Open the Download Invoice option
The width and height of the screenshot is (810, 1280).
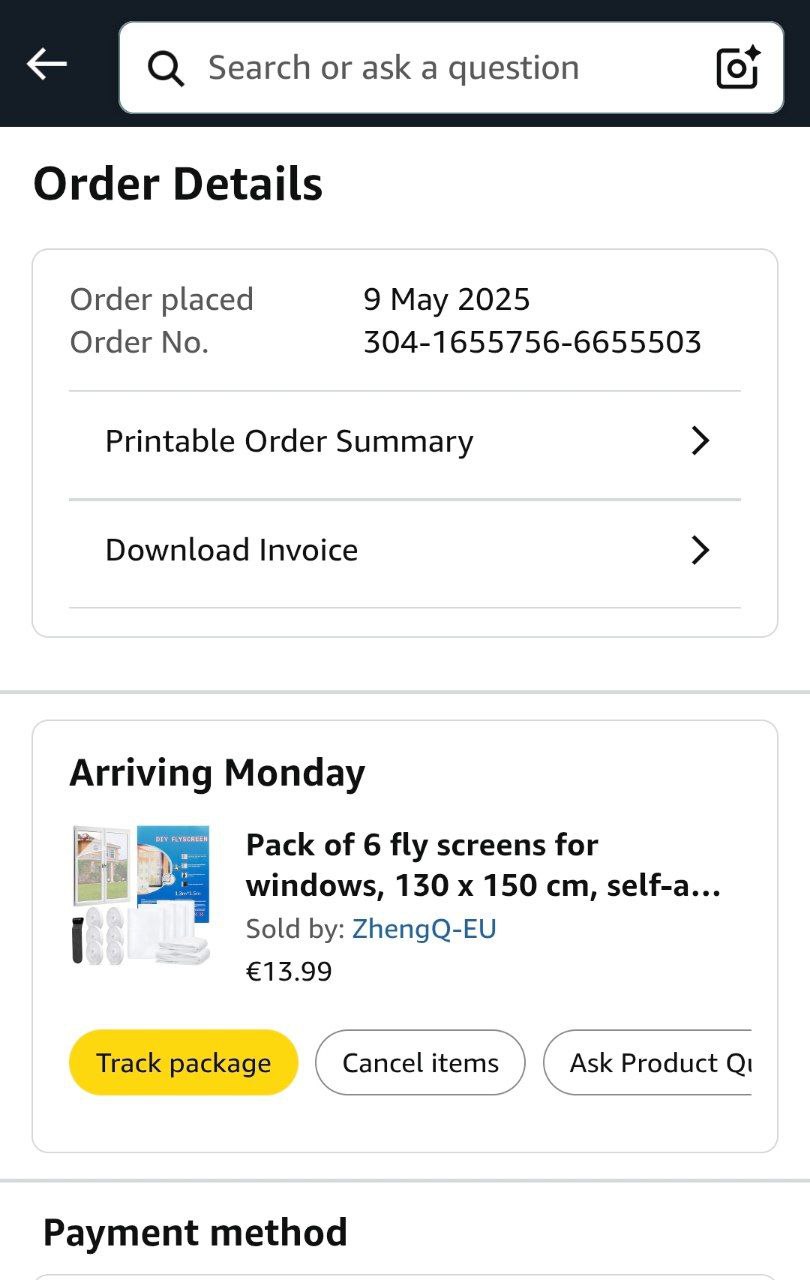[x=231, y=550]
